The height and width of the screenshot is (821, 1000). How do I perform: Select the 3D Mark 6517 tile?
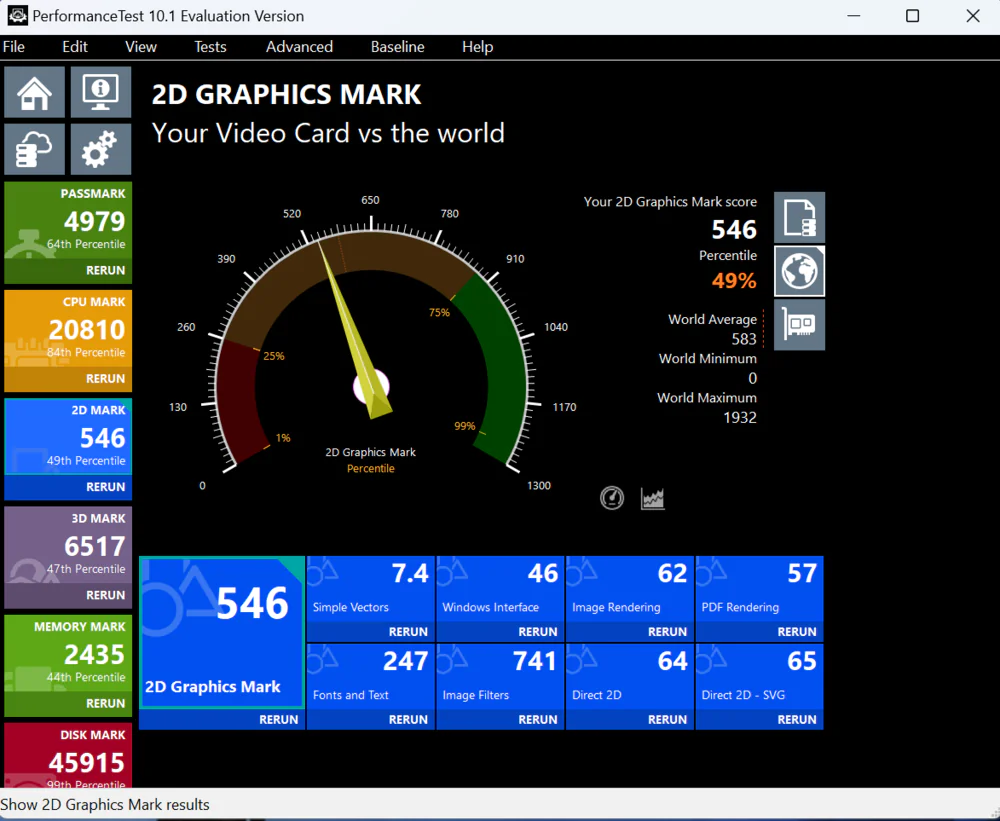tap(68, 545)
